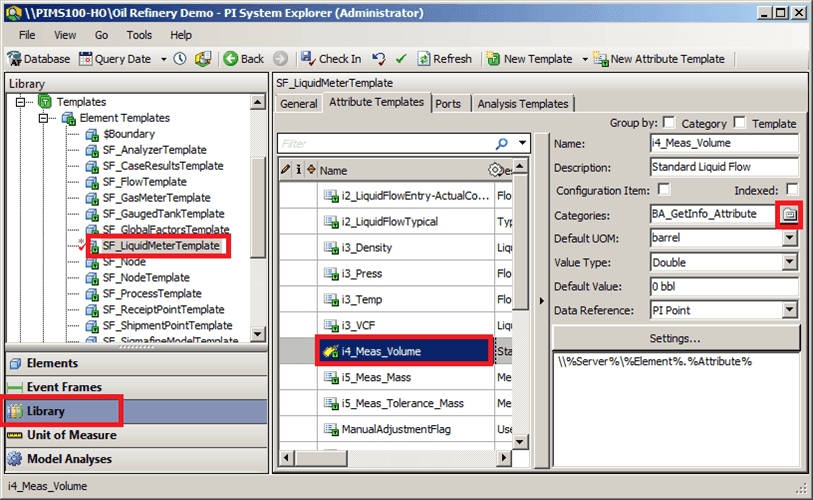Screen dimensions: 813x500
Task: Click the panel splitter collapse arrow
Action: (x=541, y=301)
